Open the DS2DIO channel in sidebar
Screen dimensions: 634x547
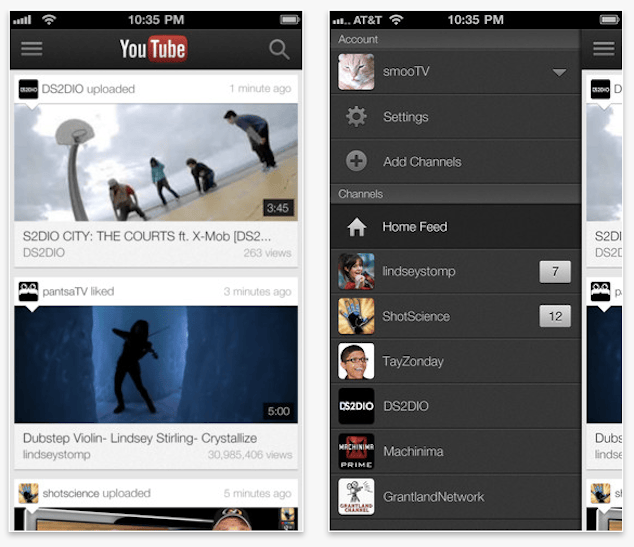456,406
